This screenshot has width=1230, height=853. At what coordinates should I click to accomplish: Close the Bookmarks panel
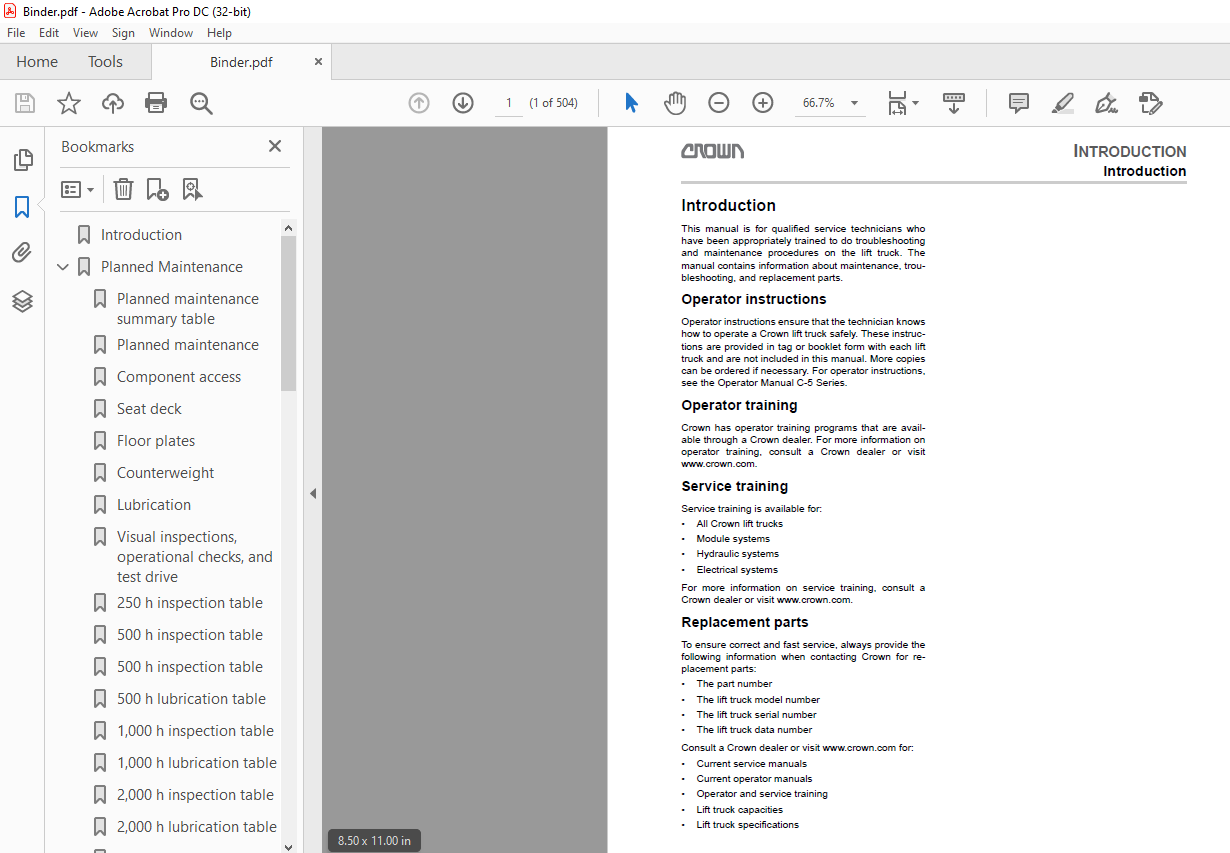click(x=275, y=146)
